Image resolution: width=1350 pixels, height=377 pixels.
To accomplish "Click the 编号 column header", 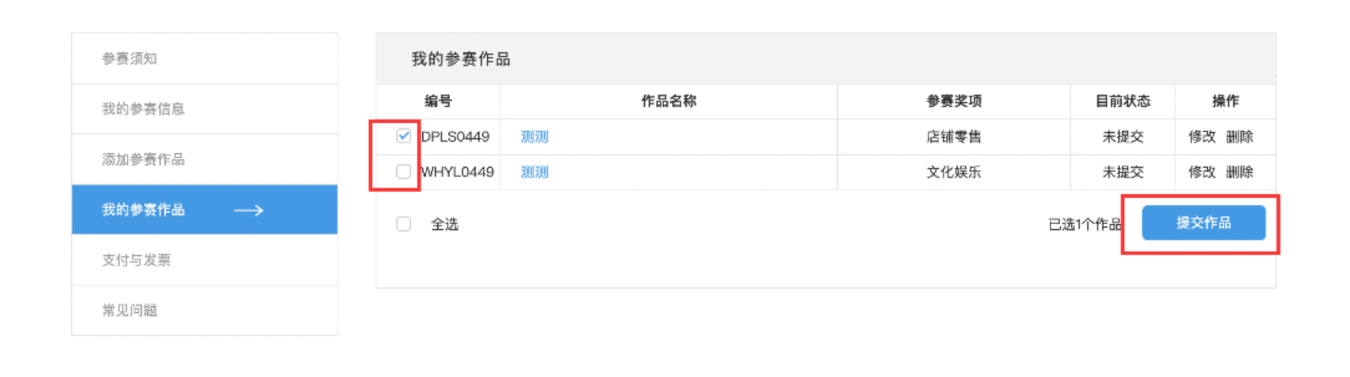I will coord(438,101).
